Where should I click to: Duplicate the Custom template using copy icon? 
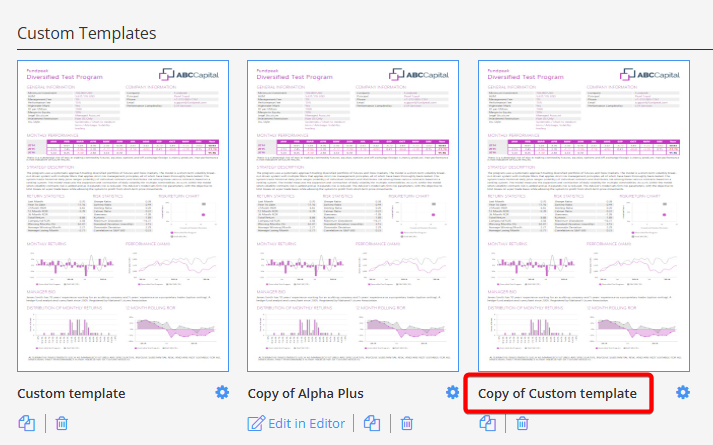coord(28,423)
